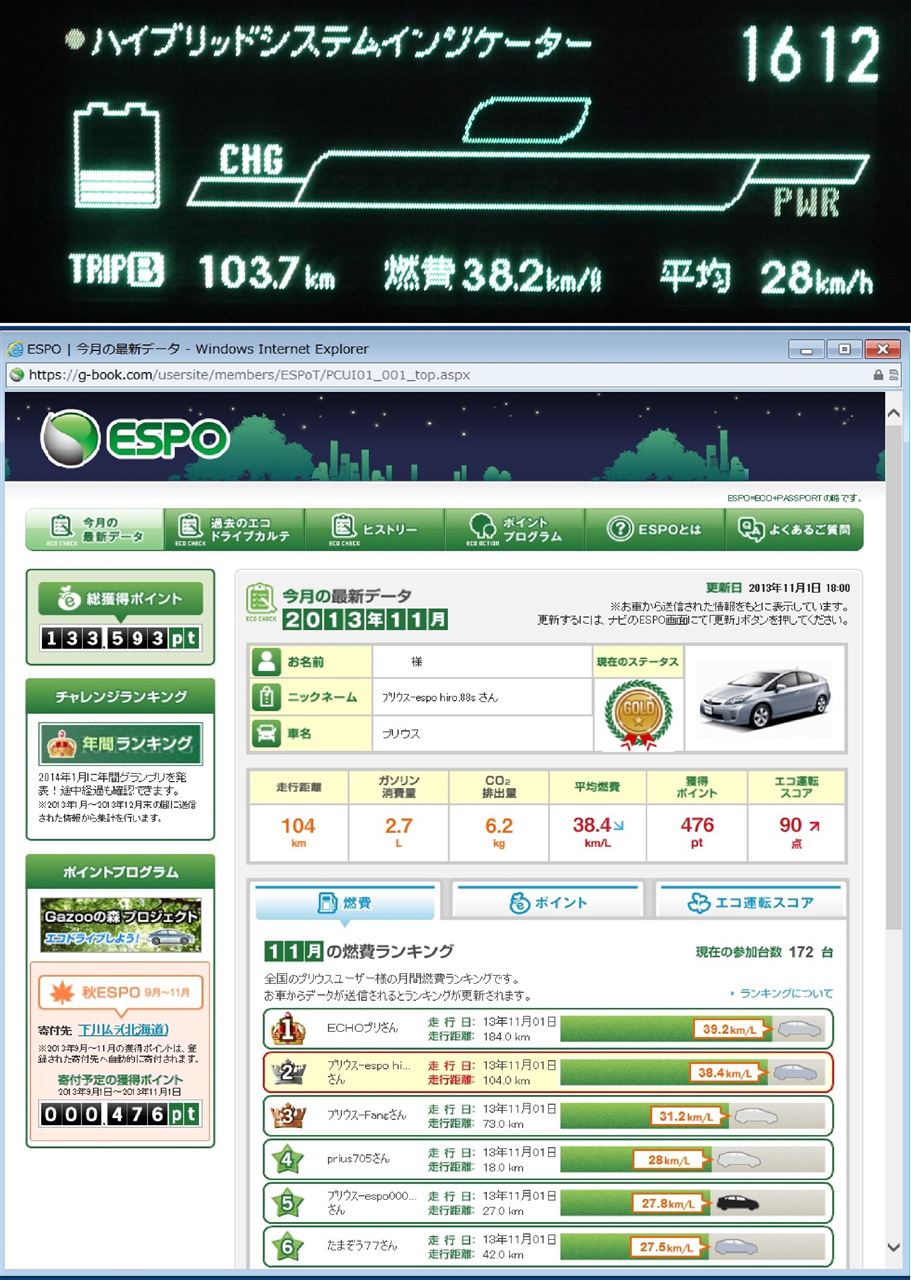Click the Internet Explorer title bar icon

[x=15, y=349]
